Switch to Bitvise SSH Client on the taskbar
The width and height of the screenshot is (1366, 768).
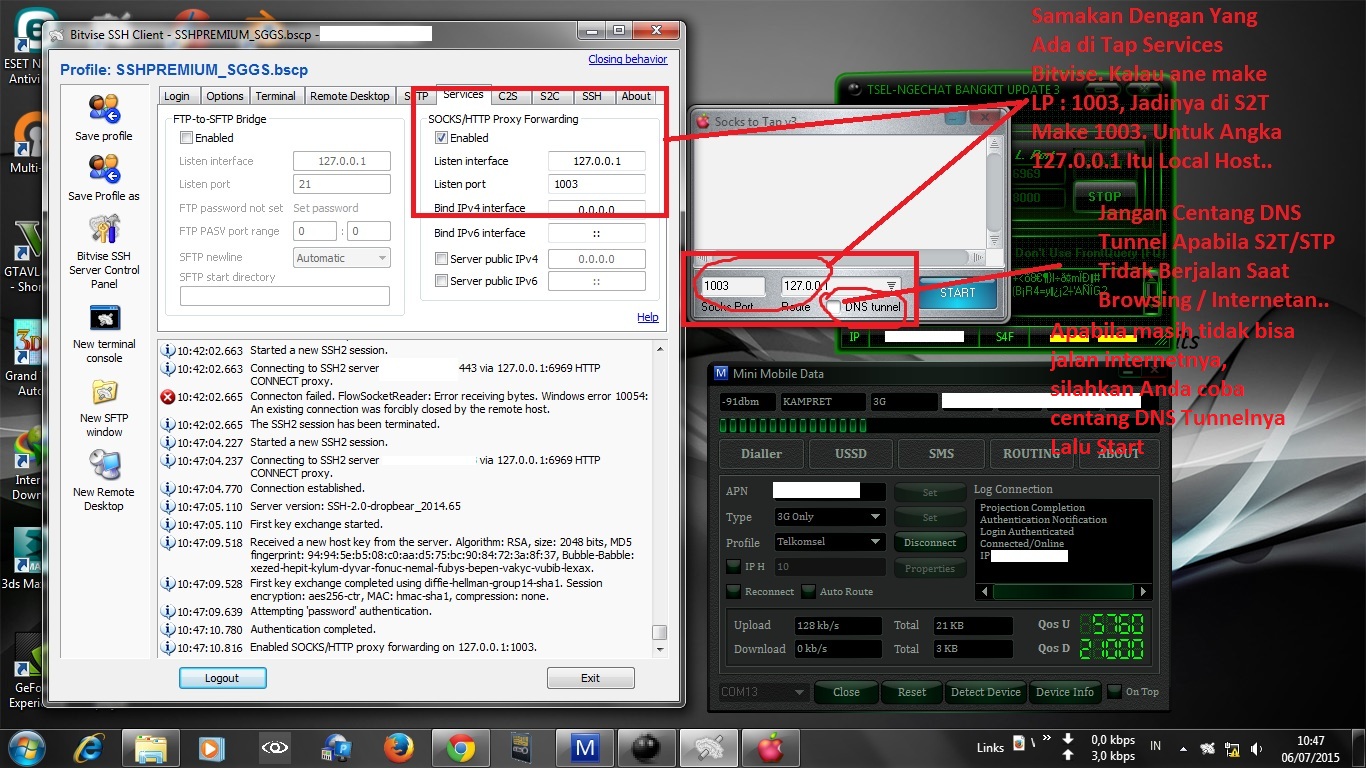click(708, 747)
